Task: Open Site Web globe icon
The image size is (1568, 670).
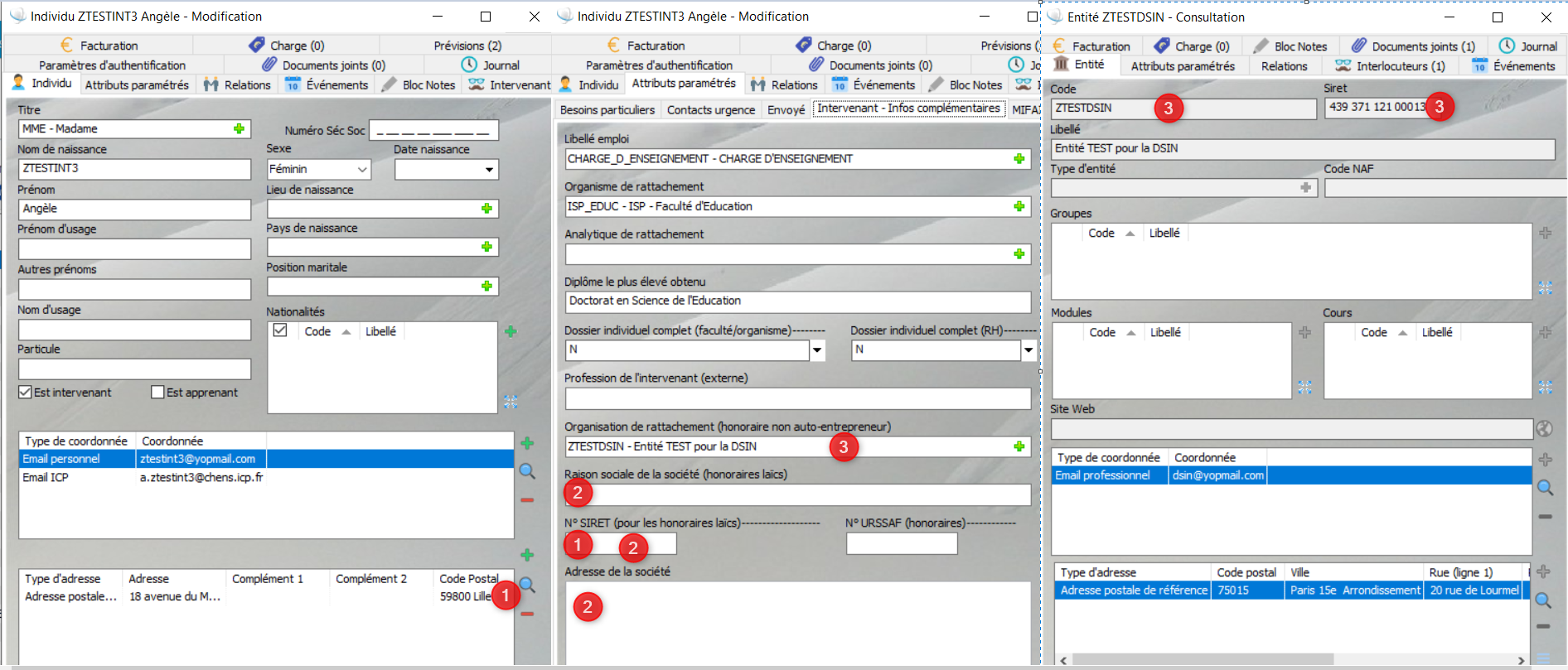Action: click(1544, 429)
